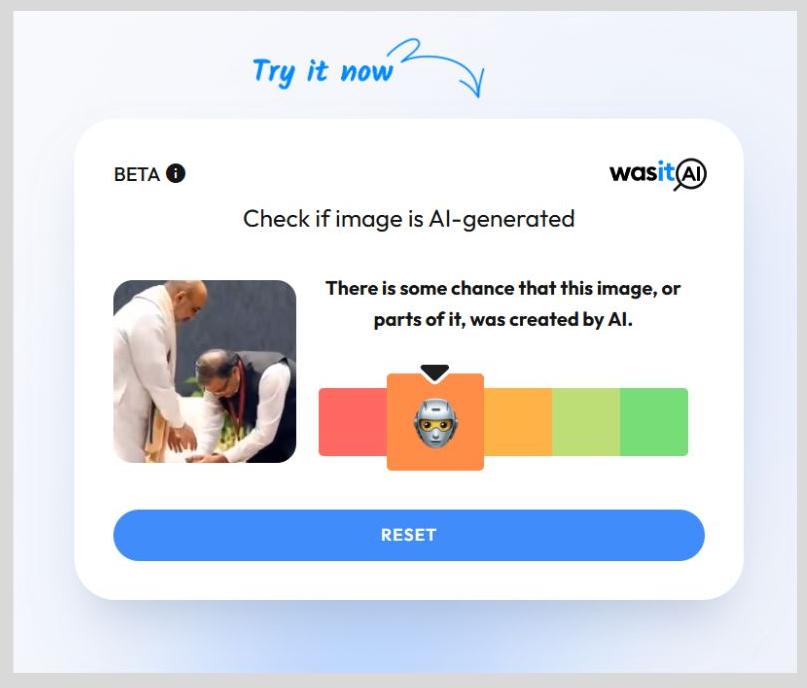Click the BETA label text
This screenshot has width=807, height=688.
pos(137,174)
